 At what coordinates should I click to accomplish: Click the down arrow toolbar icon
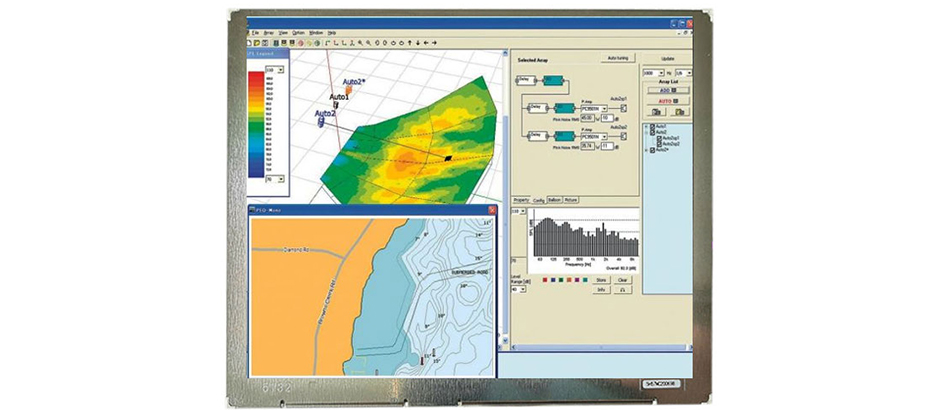point(418,43)
